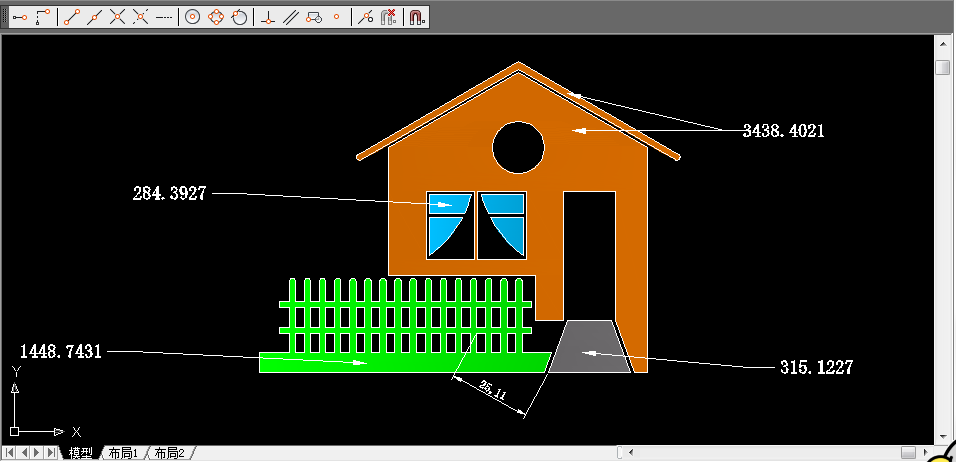Viewport: 956px width, 462px height.
Task: Switch to the 布局2 layout tab
Action: click(x=170, y=454)
